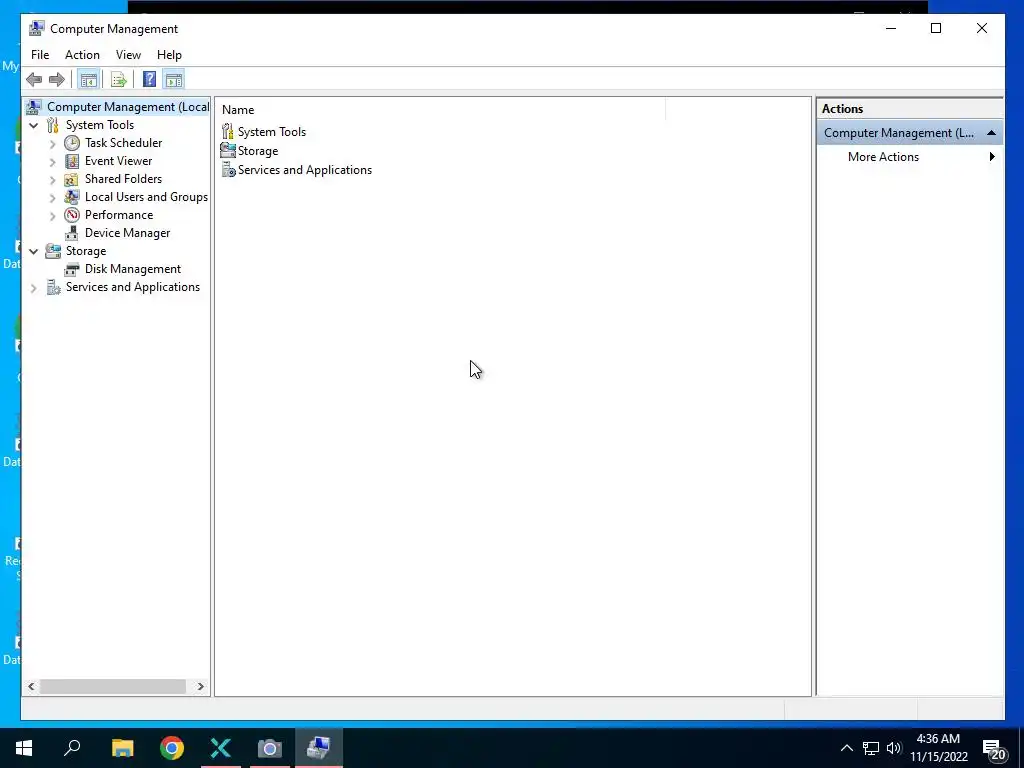Select Event Viewer icon in tree

(72, 161)
